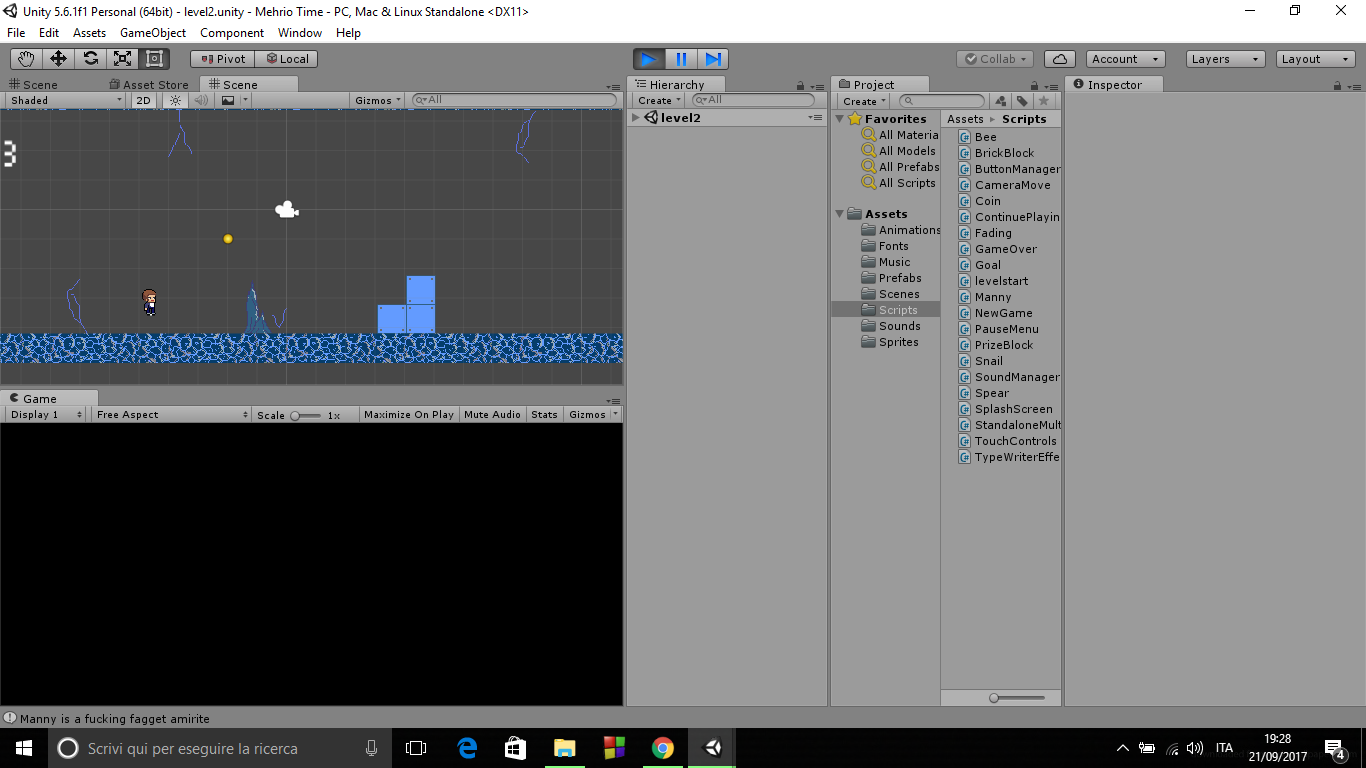Toggle Local handle rotation

[x=287, y=59]
